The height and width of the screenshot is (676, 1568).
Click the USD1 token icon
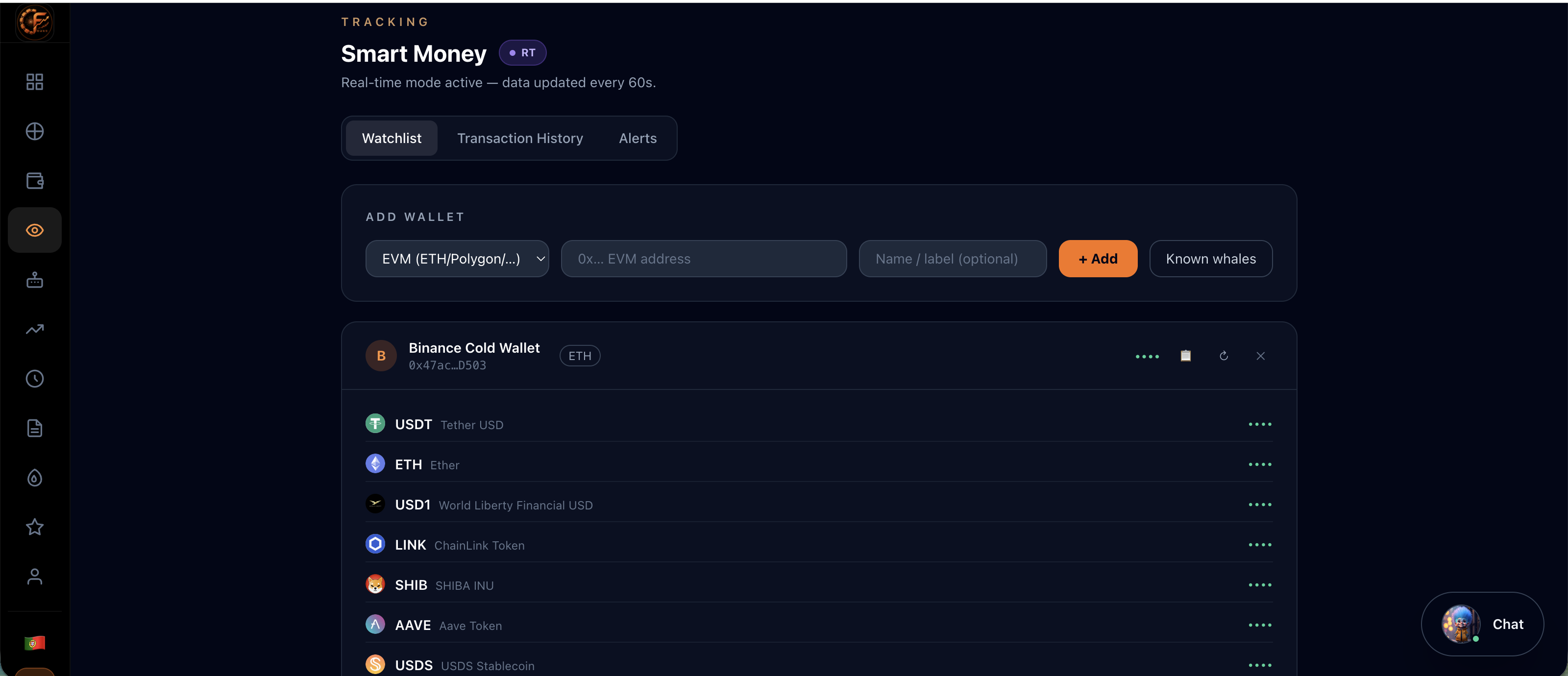click(x=375, y=504)
